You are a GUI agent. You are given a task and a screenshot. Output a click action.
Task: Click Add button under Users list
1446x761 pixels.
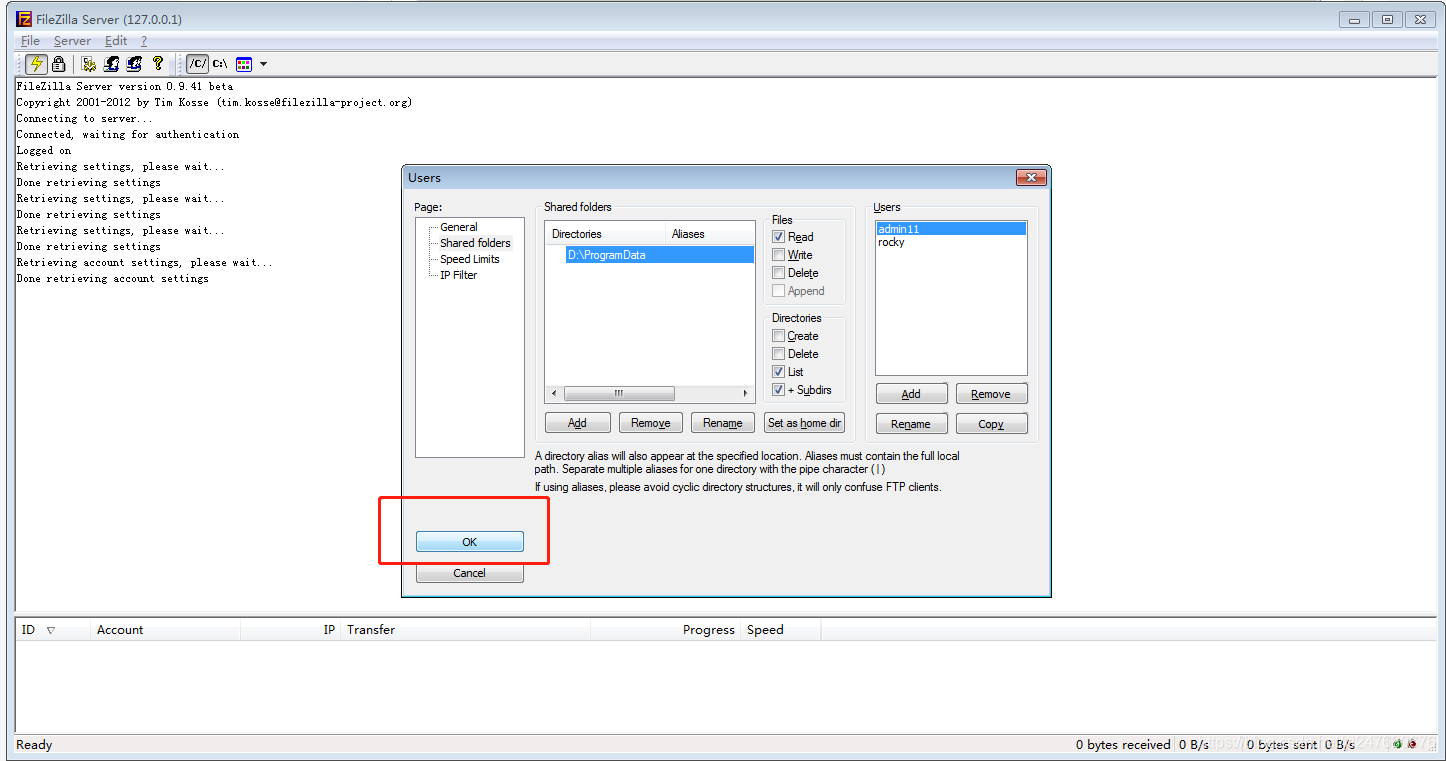(911, 394)
